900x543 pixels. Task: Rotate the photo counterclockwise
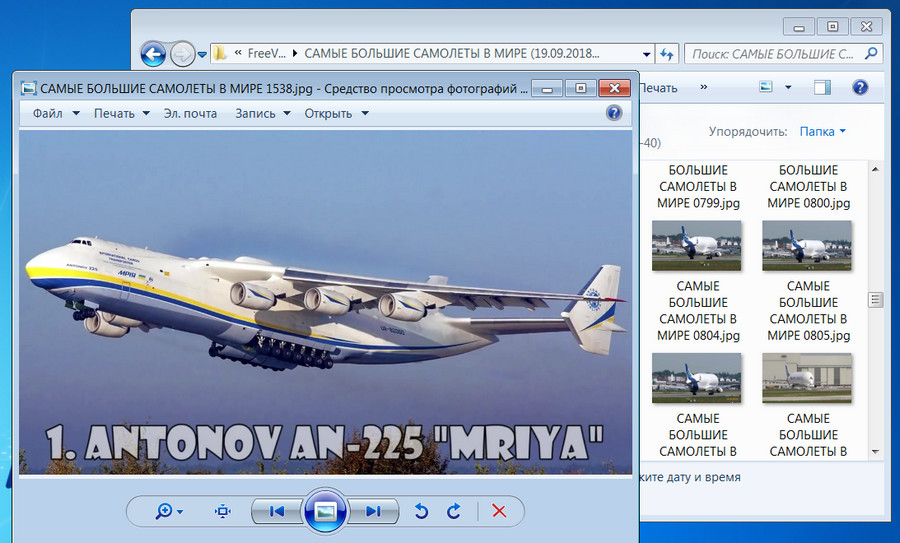coord(421,511)
